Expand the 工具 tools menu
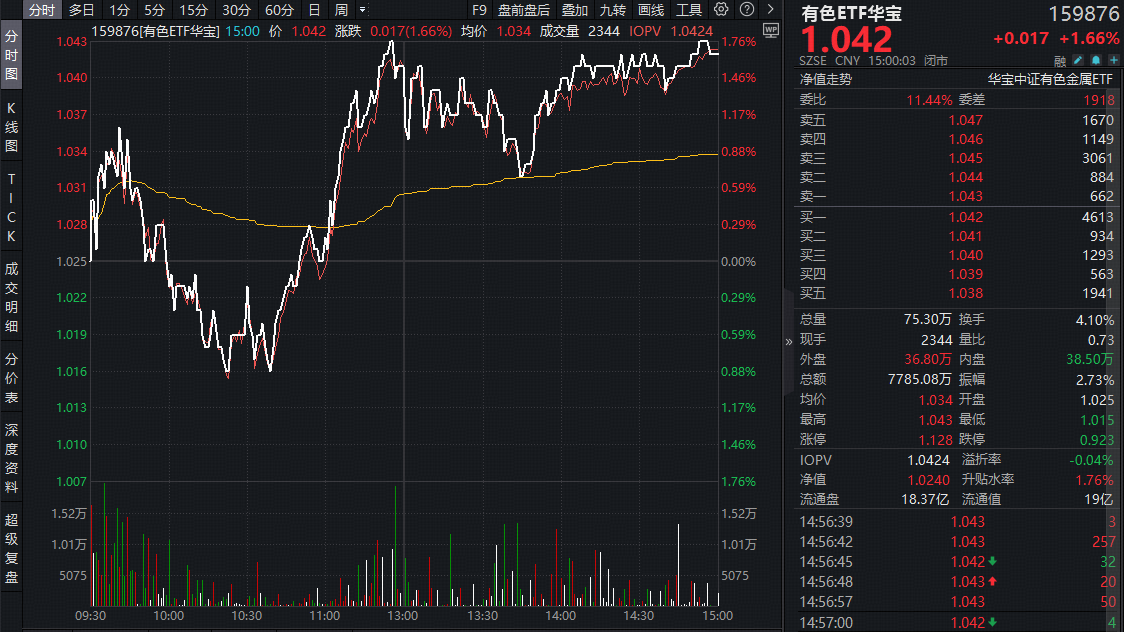Viewport: 1124px width, 632px height. tap(689, 10)
